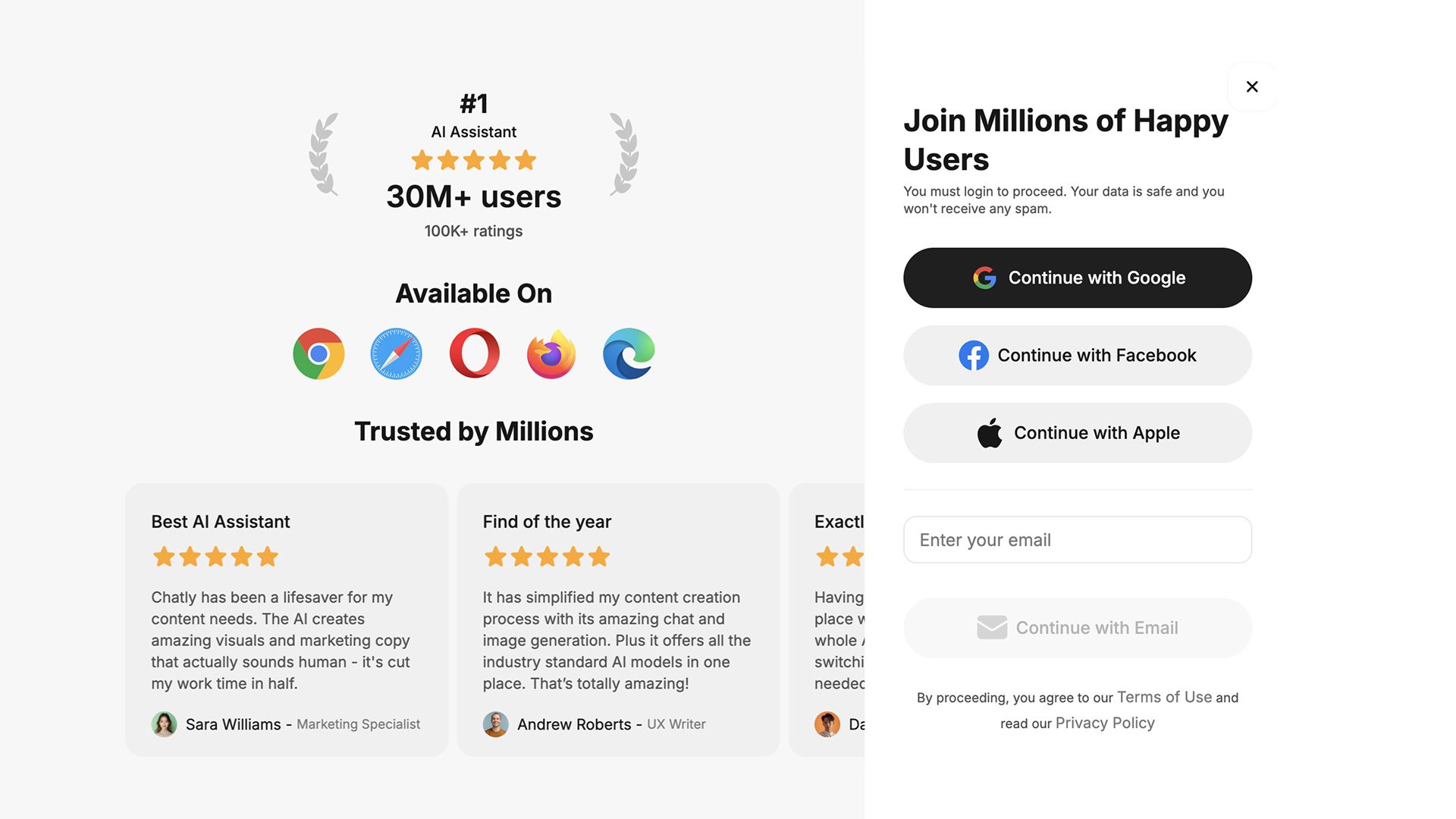
Task: Open the Terms of Use page
Action: pyautogui.click(x=1163, y=697)
